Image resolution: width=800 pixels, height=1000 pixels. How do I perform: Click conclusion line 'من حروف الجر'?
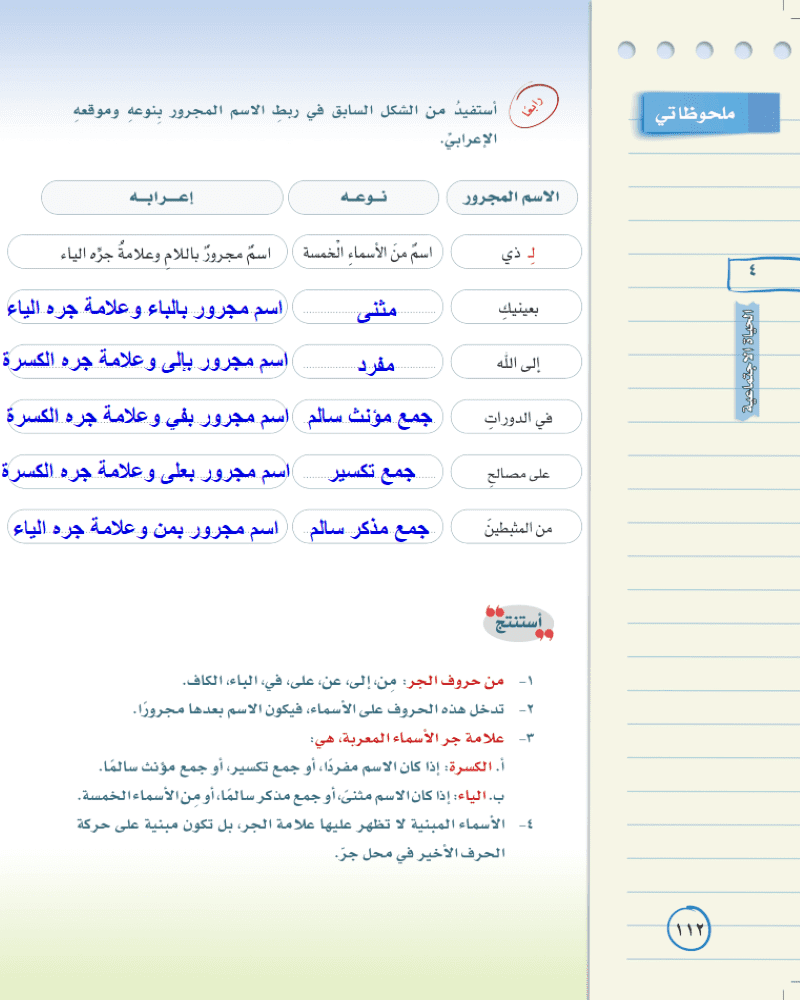359,681
